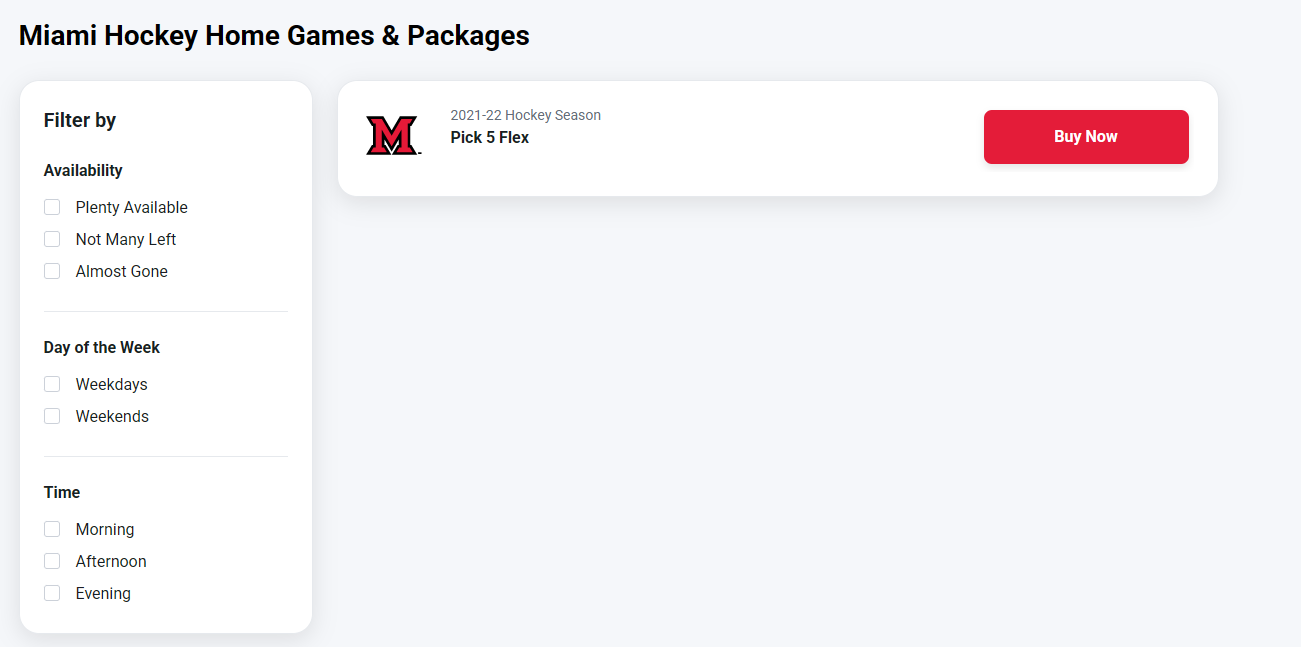
Task: Tick the Evening checkbox box
Action: (52, 593)
